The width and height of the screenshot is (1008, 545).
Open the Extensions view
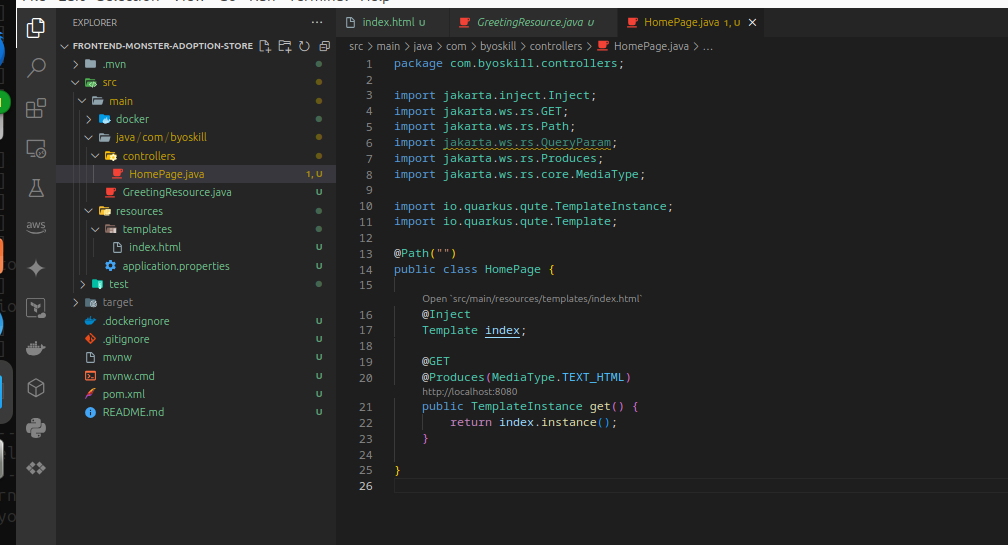36,108
